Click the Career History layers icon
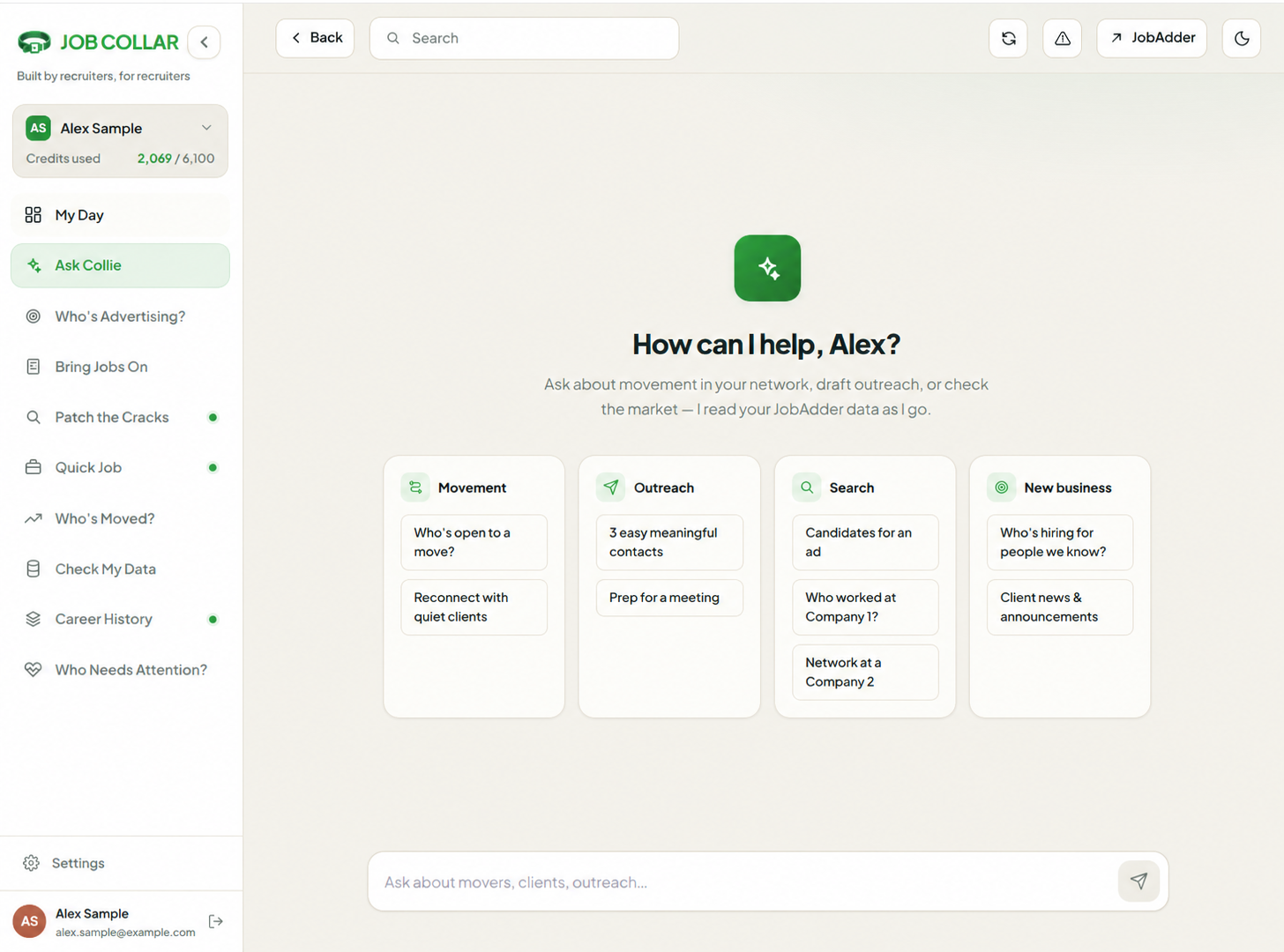This screenshot has height=952, width=1284. 34,619
